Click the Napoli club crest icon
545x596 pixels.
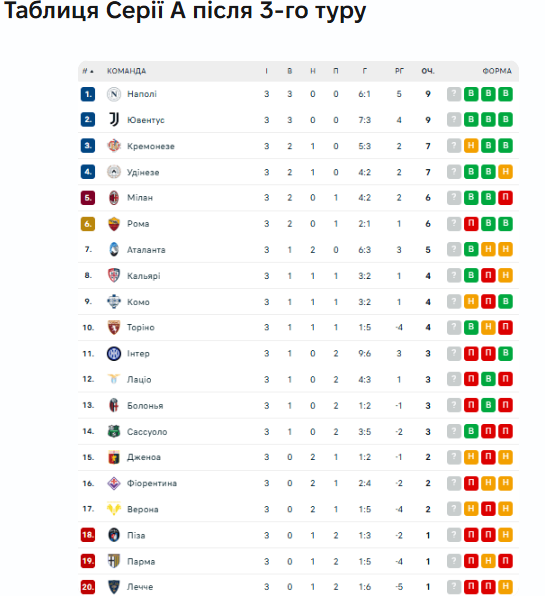pyautogui.click(x=114, y=94)
